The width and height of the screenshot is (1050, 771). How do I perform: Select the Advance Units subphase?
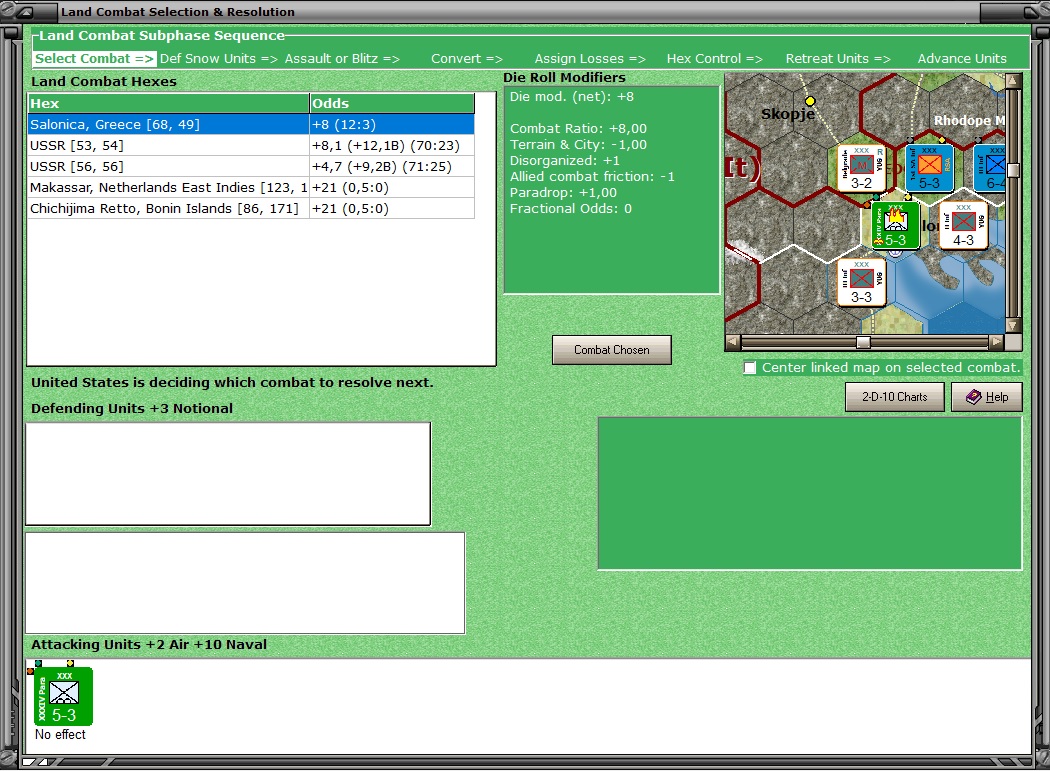pos(962,58)
